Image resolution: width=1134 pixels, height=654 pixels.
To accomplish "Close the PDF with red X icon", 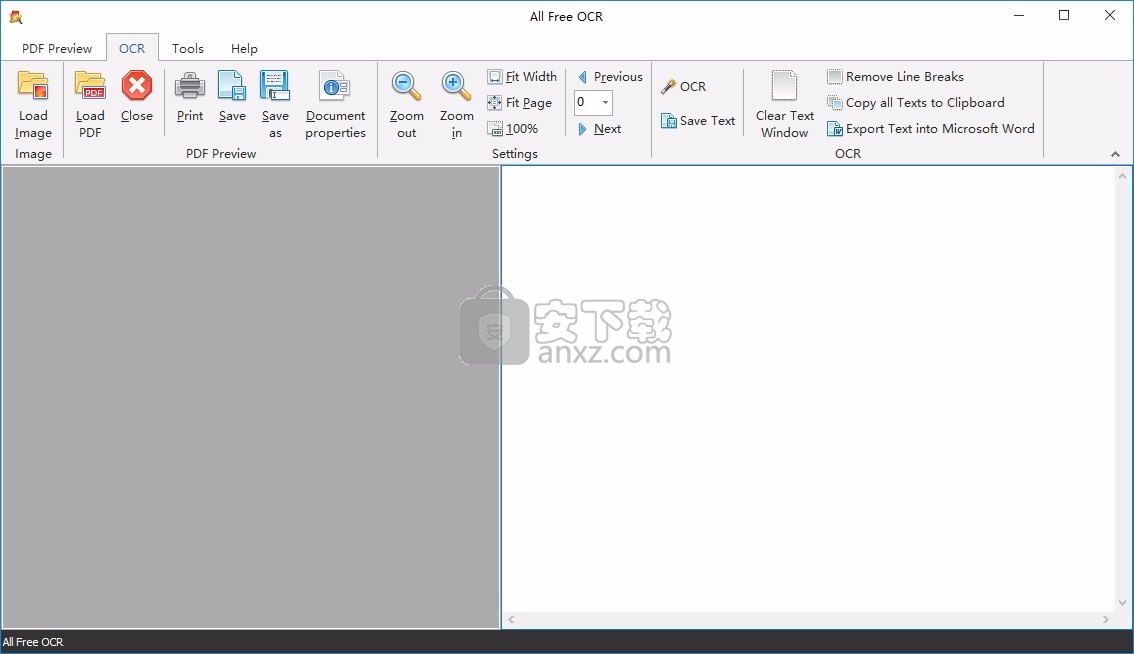I will pyautogui.click(x=137, y=87).
